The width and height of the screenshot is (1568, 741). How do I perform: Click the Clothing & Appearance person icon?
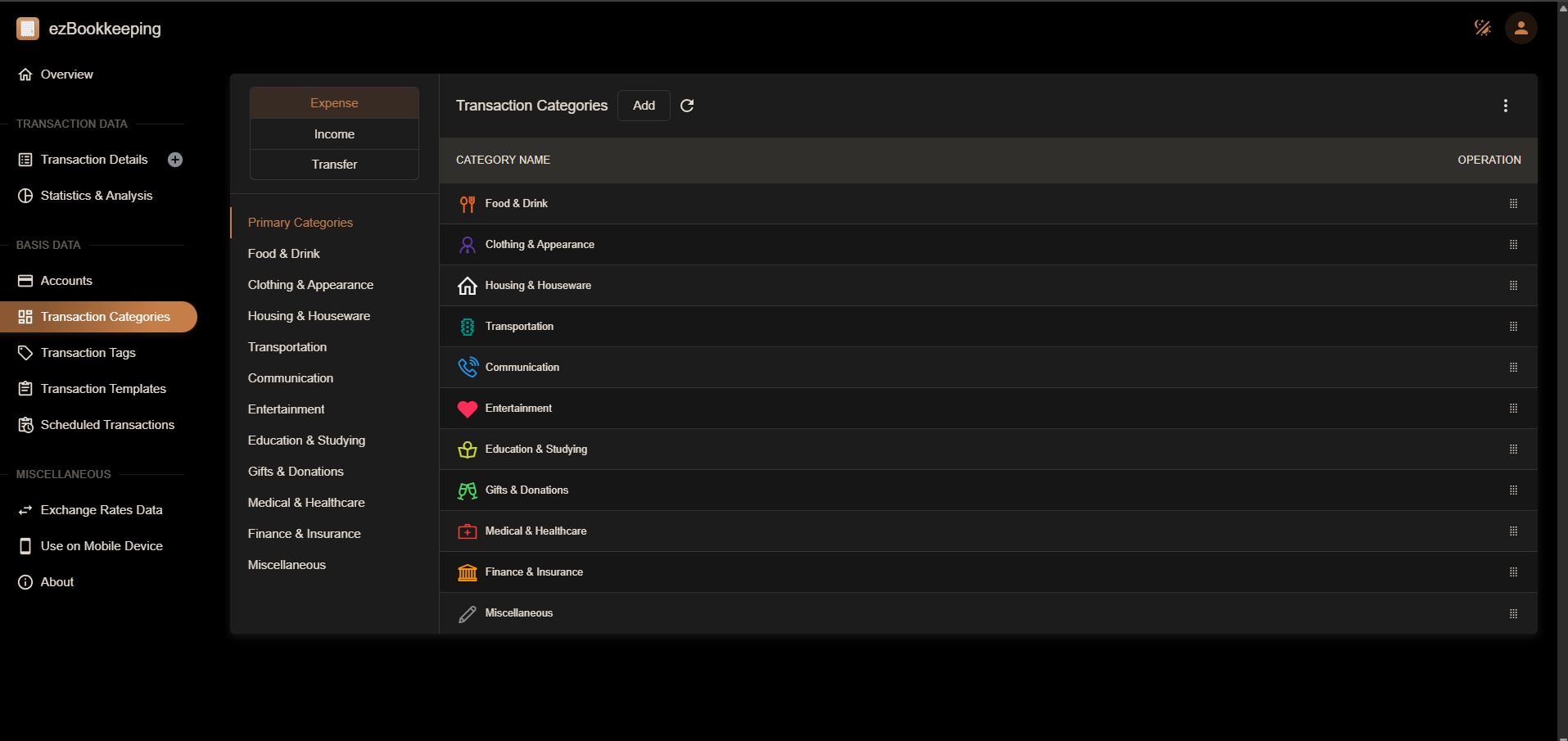click(468, 245)
